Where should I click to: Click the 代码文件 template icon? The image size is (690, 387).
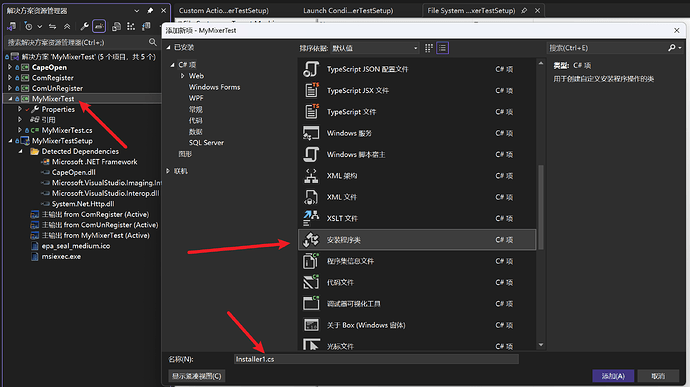coord(311,282)
